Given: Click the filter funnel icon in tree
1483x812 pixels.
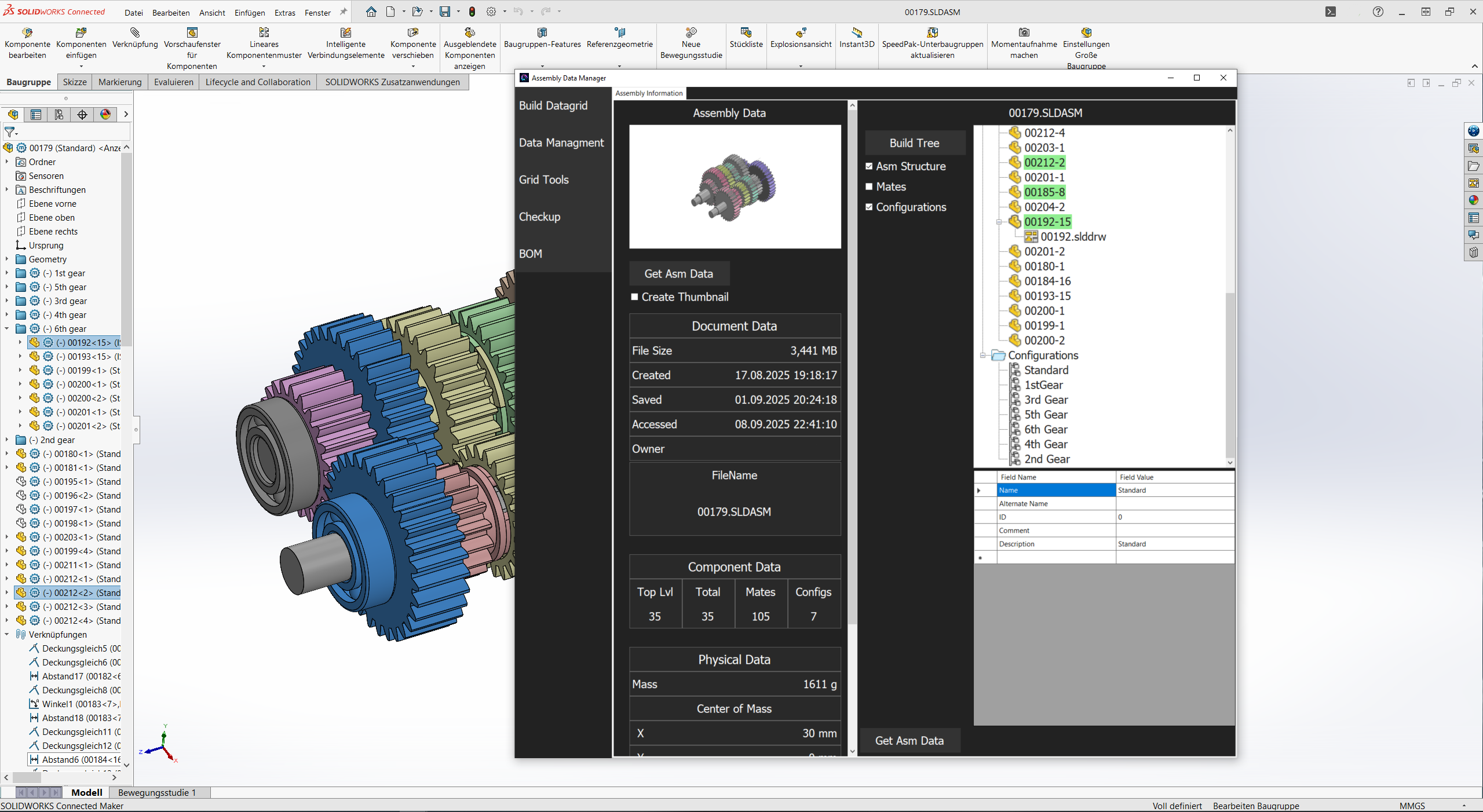Looking at the screenshot, I should (10, 133).
